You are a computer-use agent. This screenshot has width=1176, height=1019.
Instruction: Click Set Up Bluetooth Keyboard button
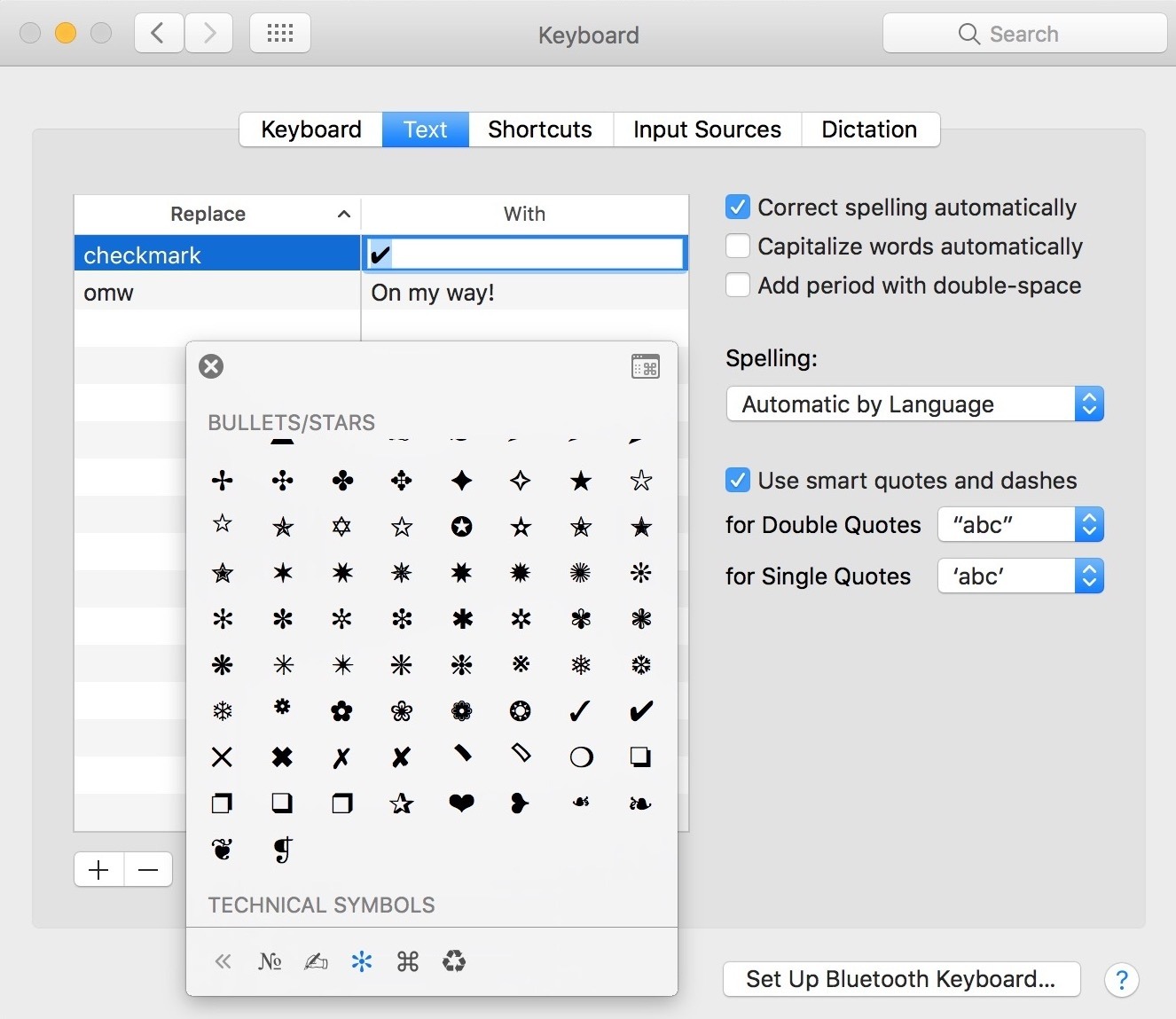[901, 979]
